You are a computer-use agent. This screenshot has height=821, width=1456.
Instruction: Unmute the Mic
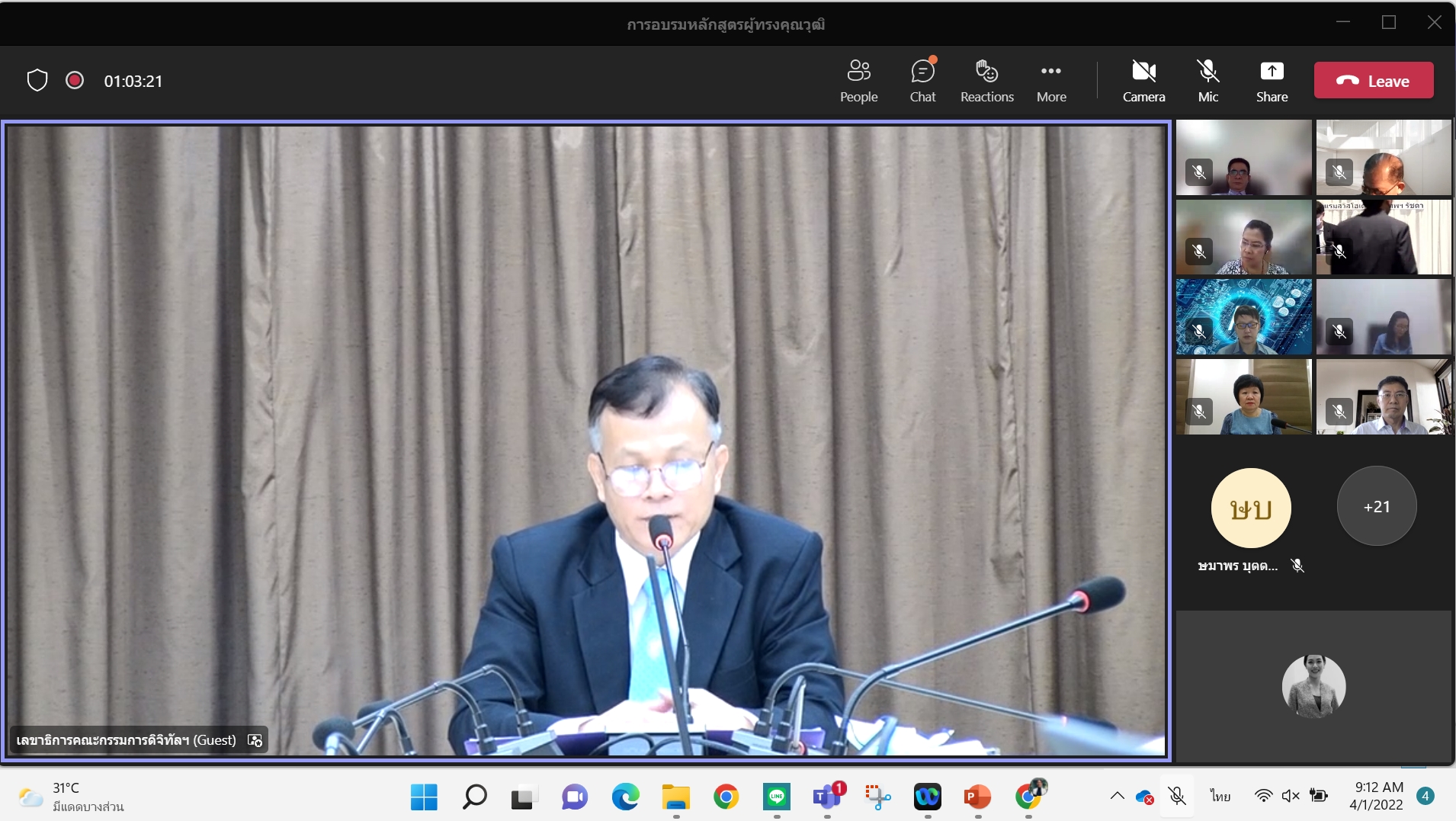(x=1207, y=80)
